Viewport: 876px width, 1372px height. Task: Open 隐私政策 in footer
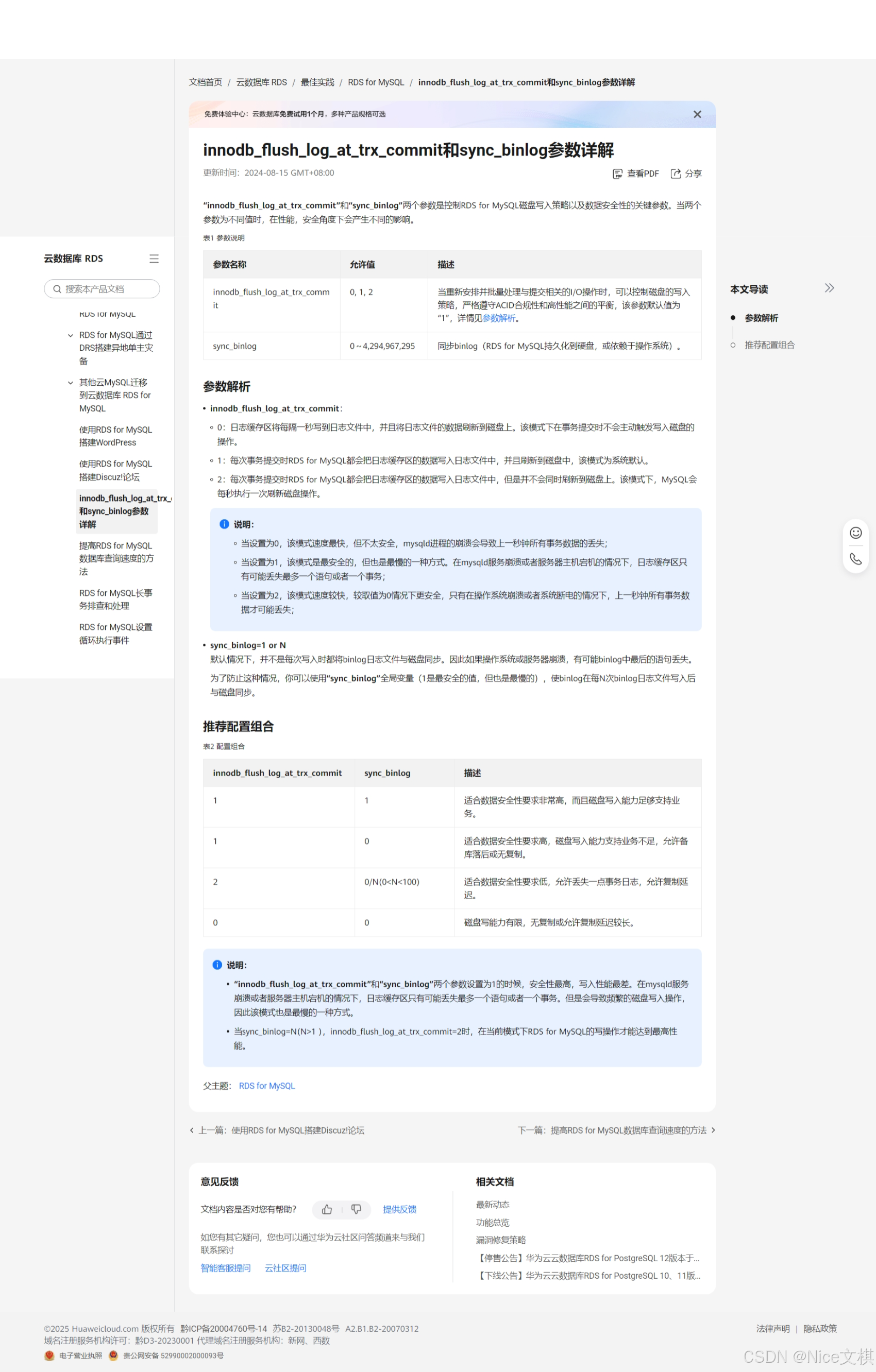click(820, 1329)
